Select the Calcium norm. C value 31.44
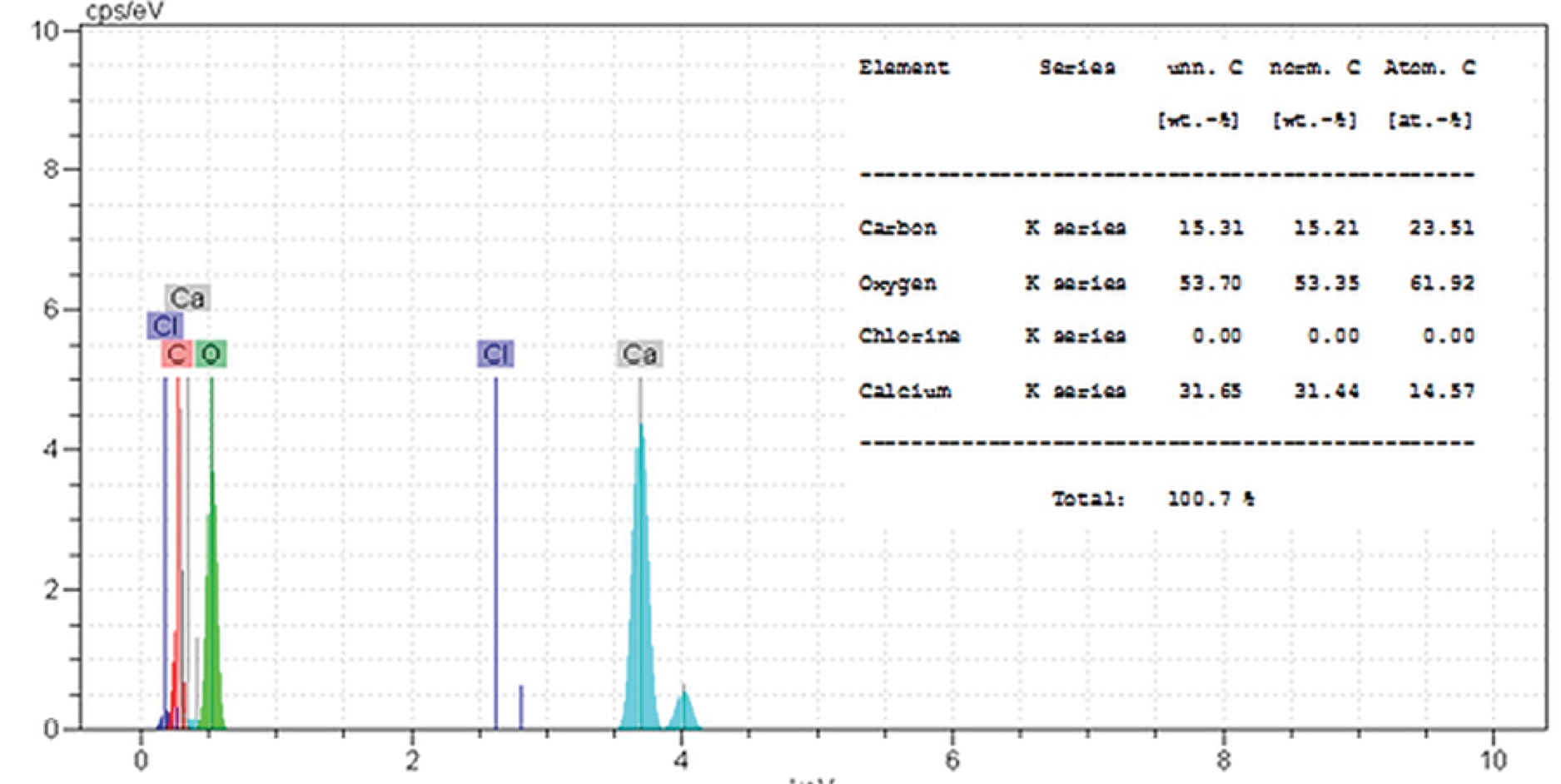Image resolution: width=1561 pixels, height=784 pixels. point(1325,391)
